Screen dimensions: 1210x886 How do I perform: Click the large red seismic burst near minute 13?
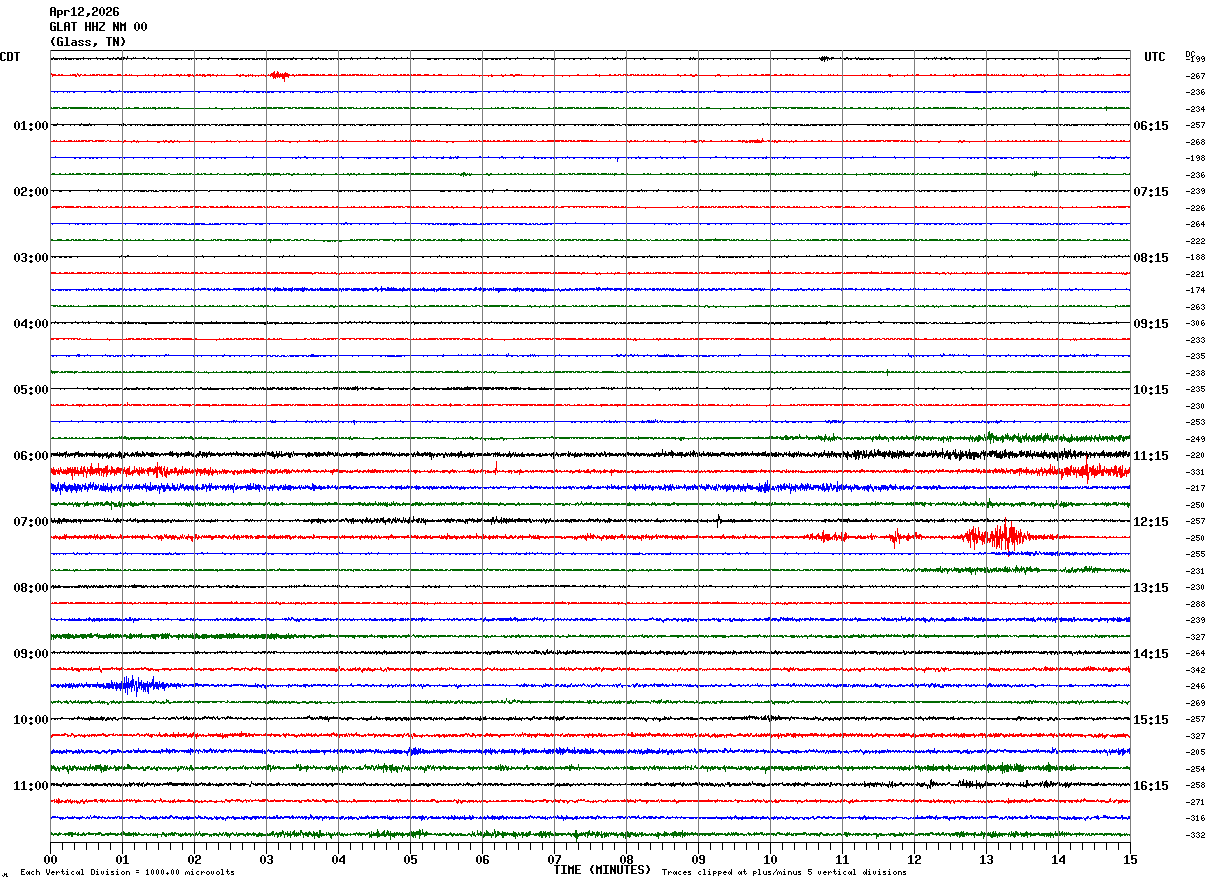[998, 537]
